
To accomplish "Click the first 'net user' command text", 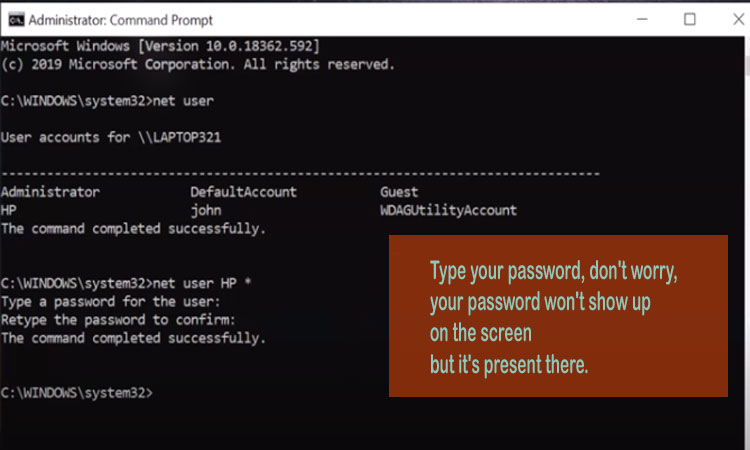I will 183,101.
